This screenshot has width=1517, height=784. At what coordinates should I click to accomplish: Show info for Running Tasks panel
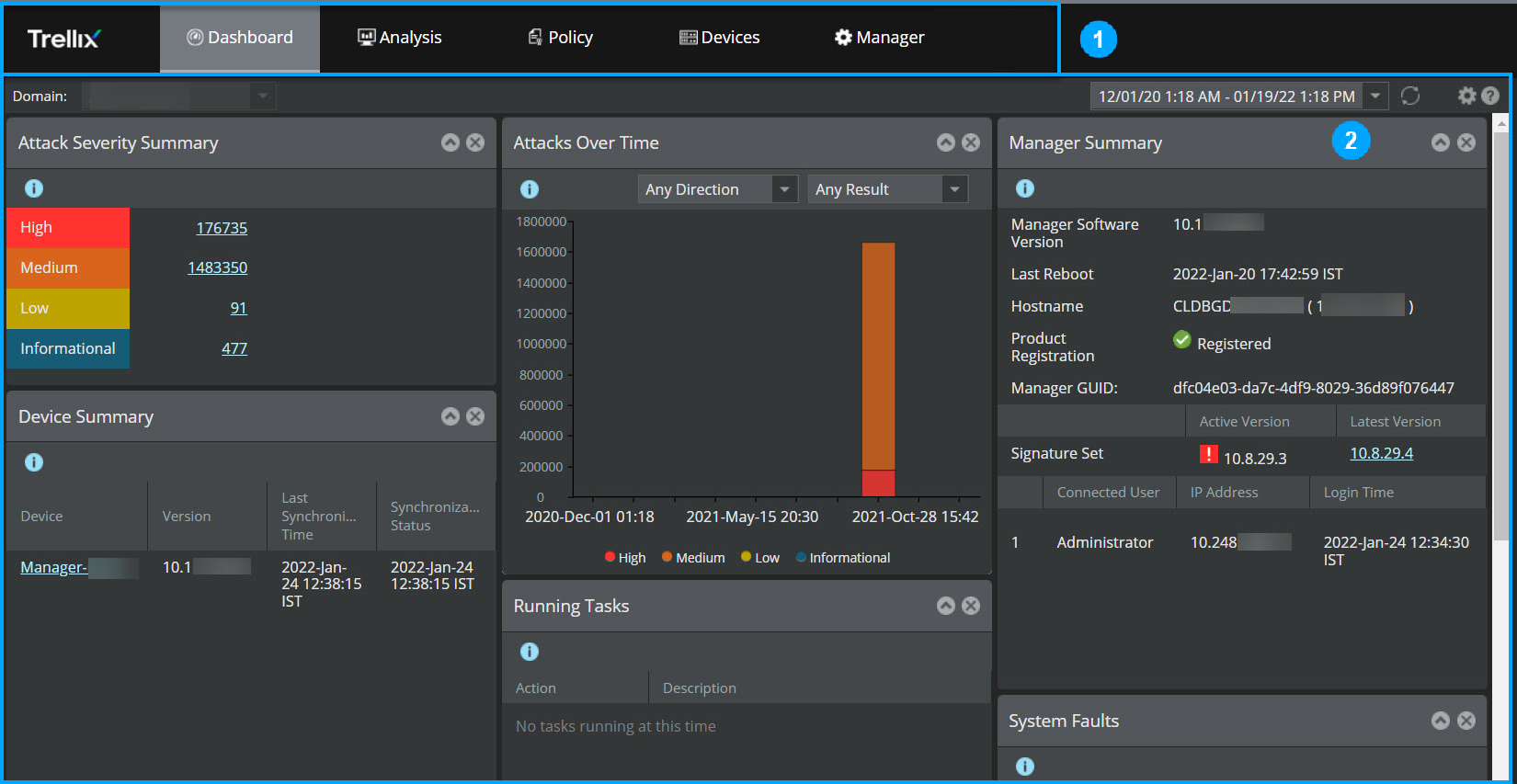(x=530, y=652)
